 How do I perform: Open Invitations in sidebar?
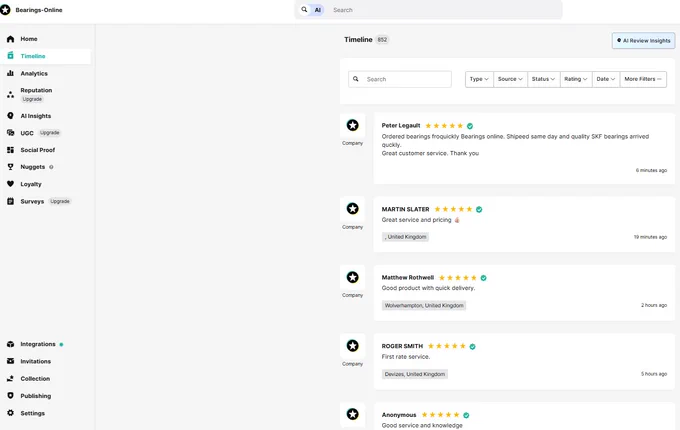36,361
